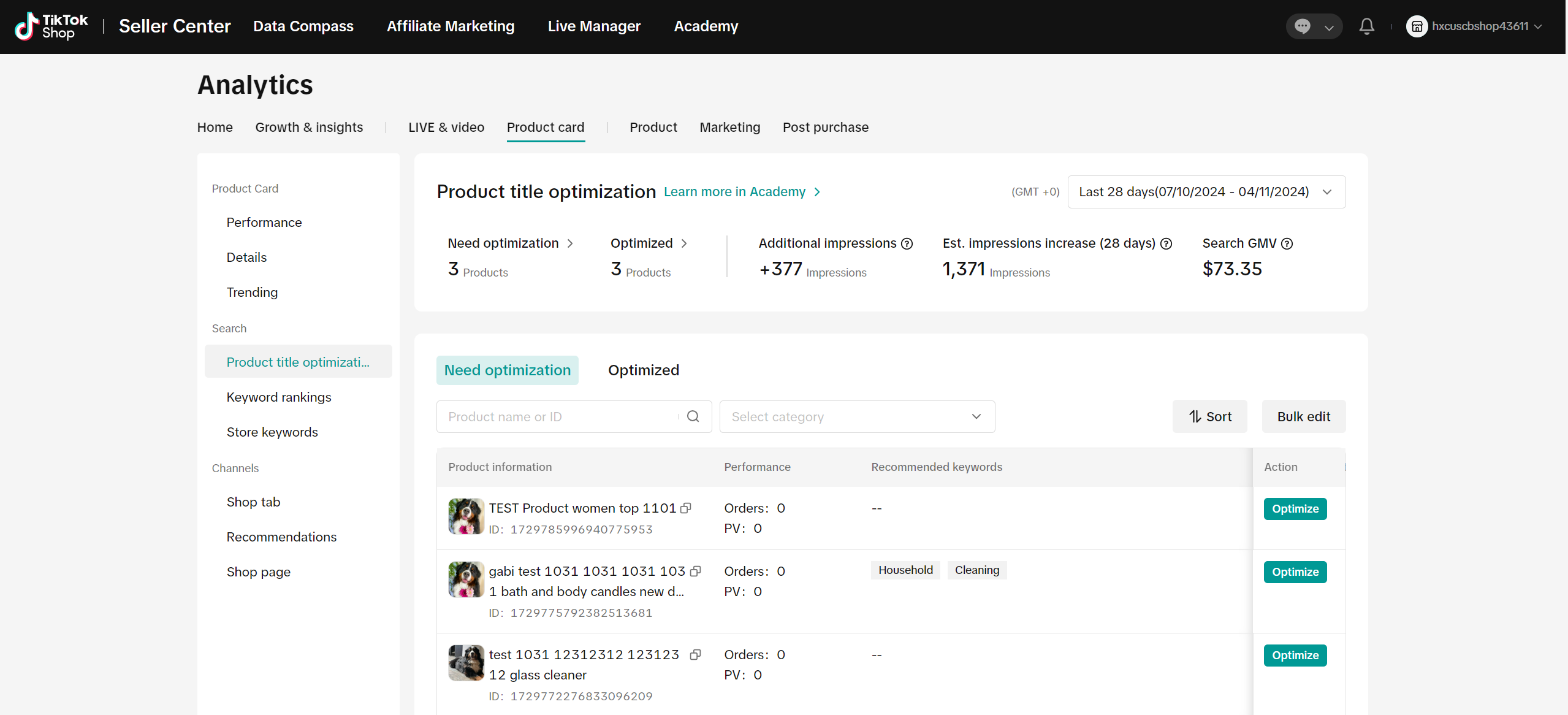Expand the Select category dropdown
Screen dimensions: 1568x715
point(856,416)
